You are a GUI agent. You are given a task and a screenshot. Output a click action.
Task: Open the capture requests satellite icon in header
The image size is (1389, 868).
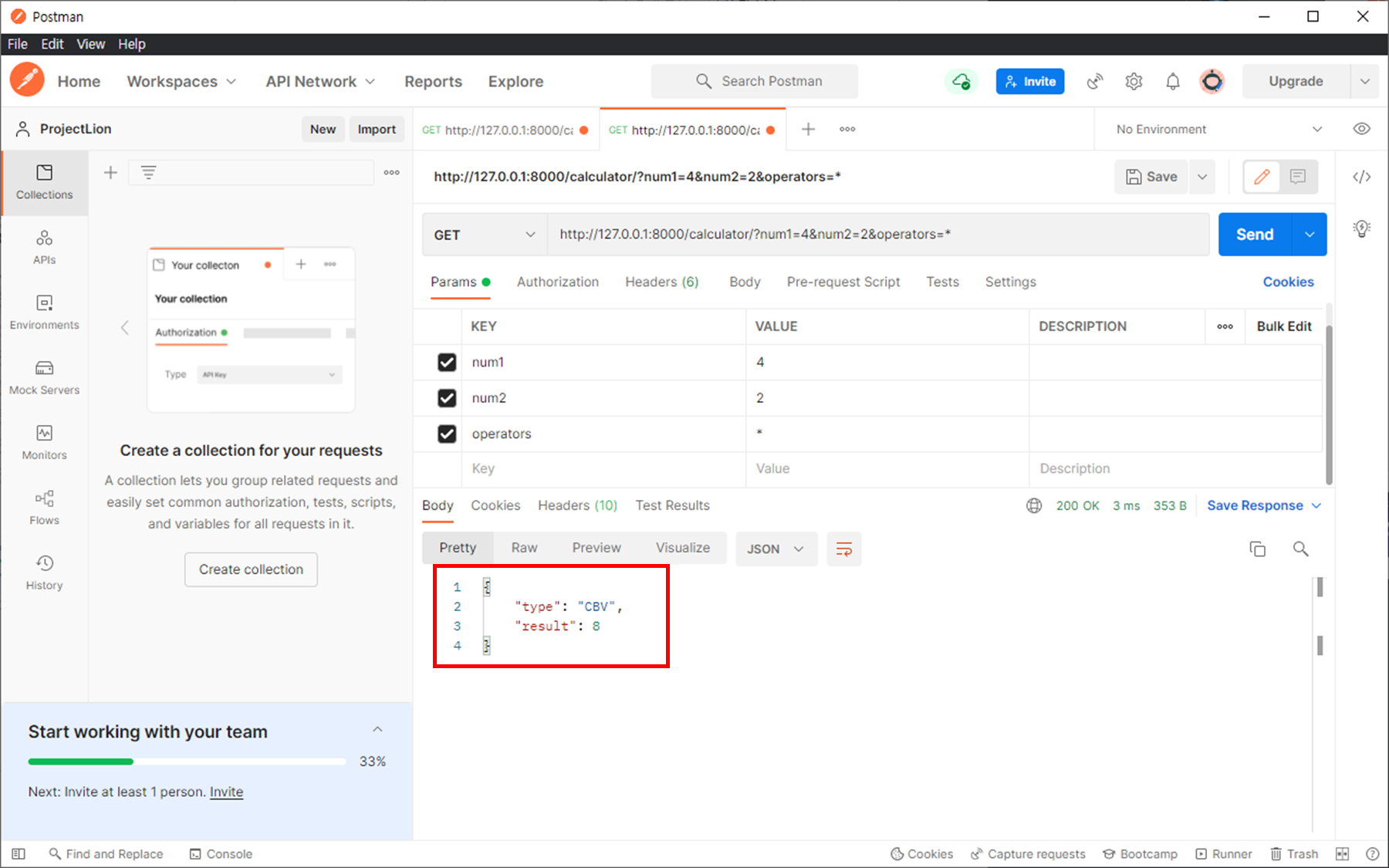click(x=1094, y=81)
